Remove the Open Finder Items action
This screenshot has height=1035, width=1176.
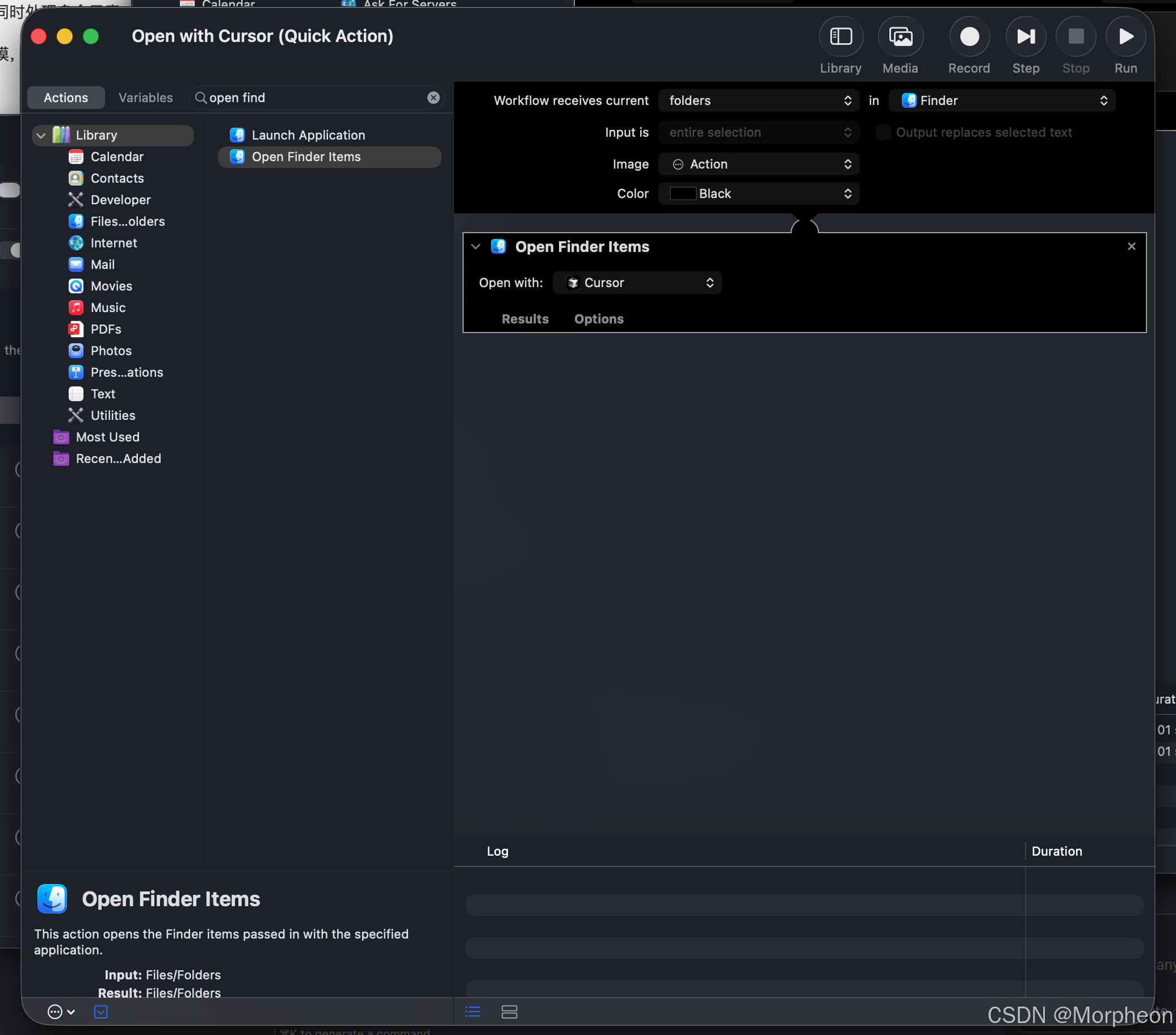tap(1131, 247)
